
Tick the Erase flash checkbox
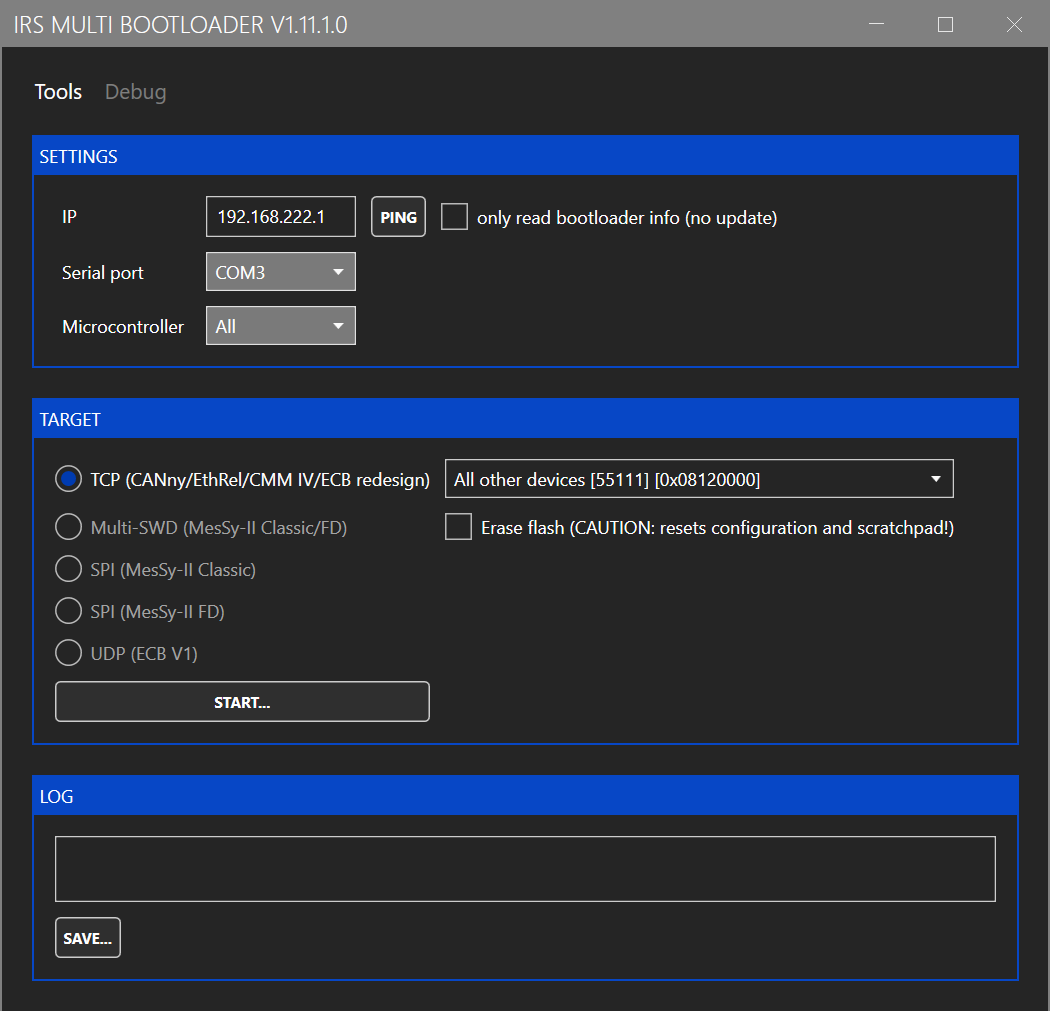click(x=458, y=527)
